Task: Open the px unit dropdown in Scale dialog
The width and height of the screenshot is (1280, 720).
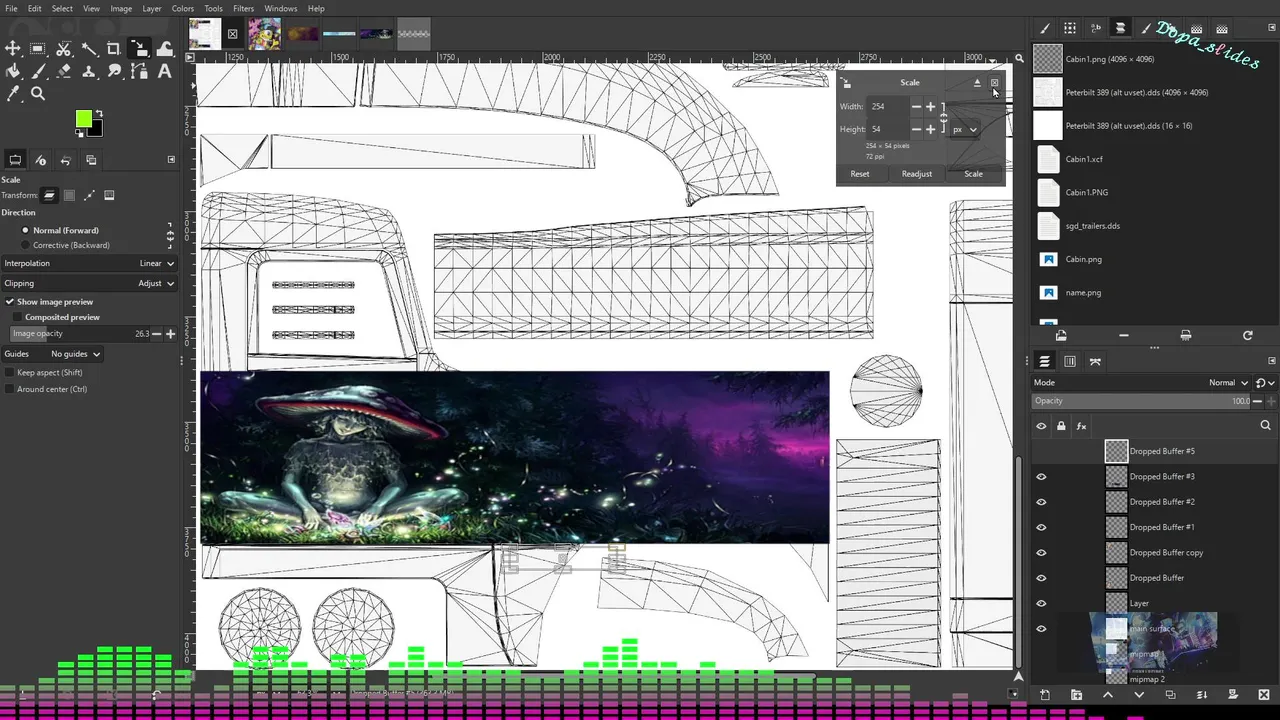Action: [x=964, y=129]
